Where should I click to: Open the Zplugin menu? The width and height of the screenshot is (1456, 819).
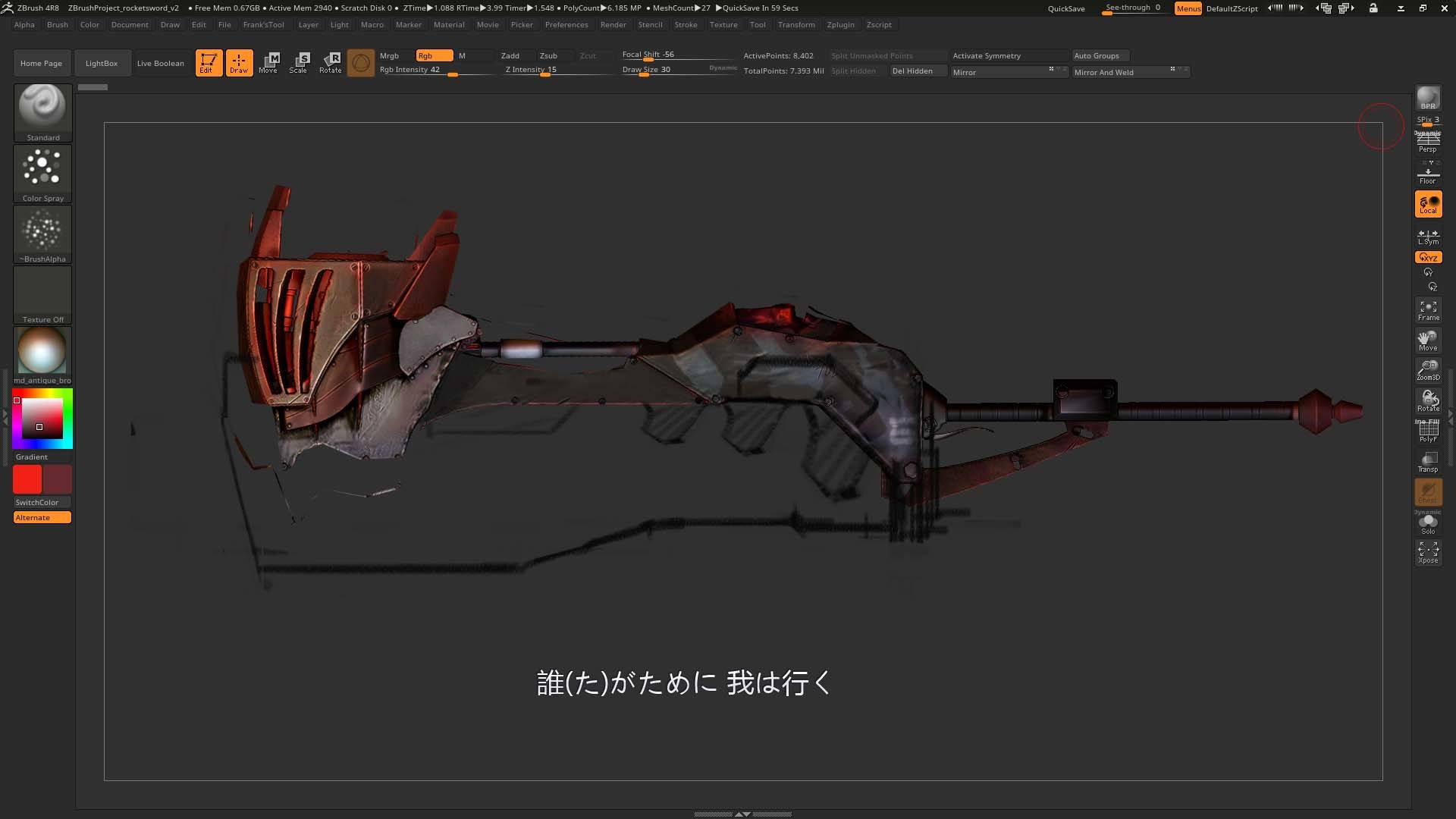pos(840,24)
